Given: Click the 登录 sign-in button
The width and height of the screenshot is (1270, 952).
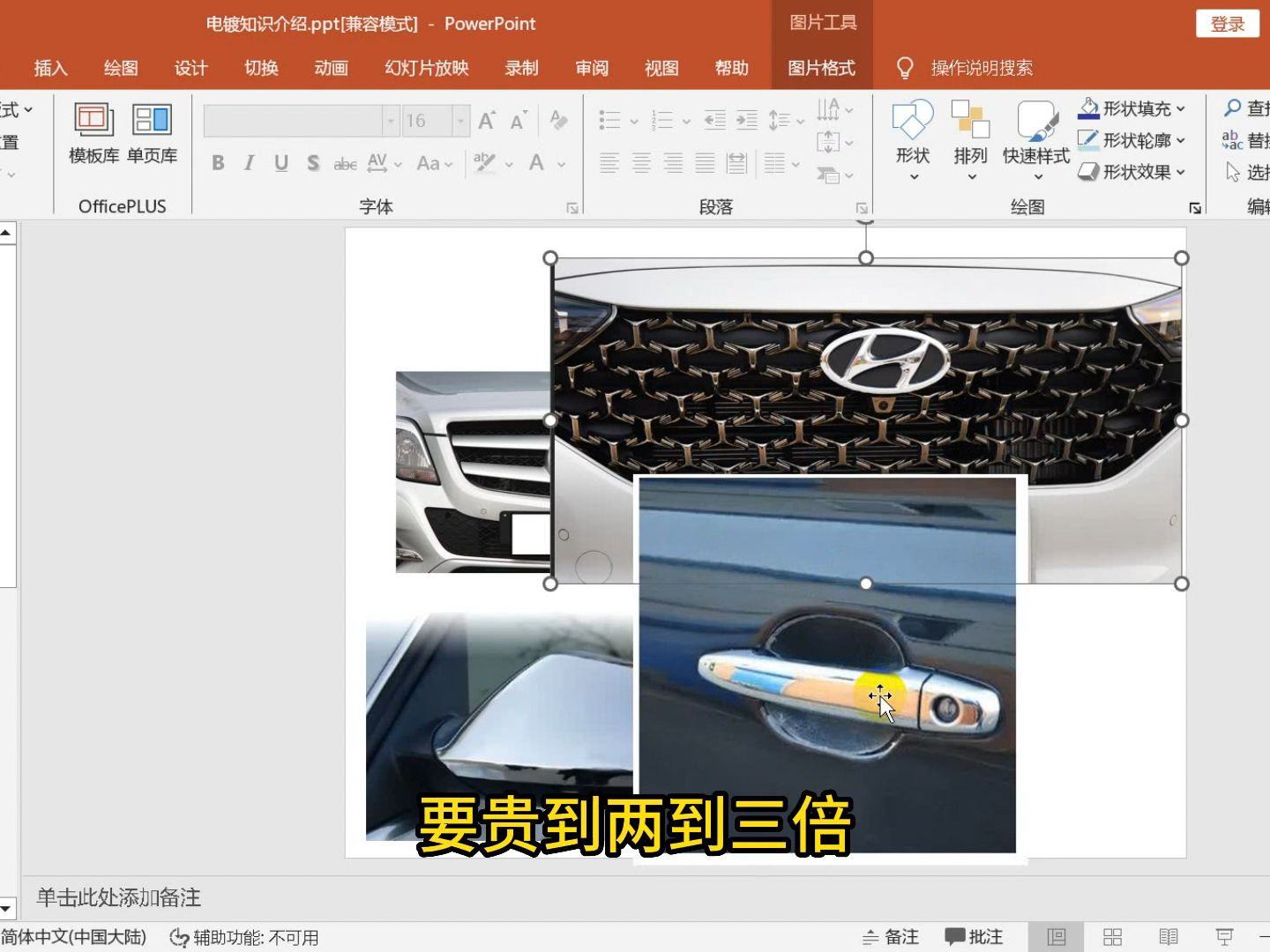Looking at the screenshot, I should [x=1228, y=24].
